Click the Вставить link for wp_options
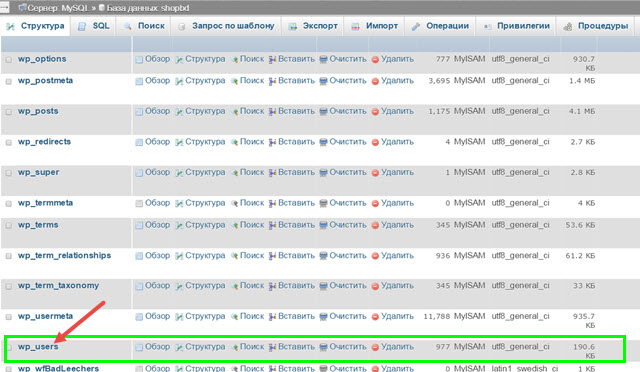The width and height of the screenshot is (640, 372). coord(296,59)
